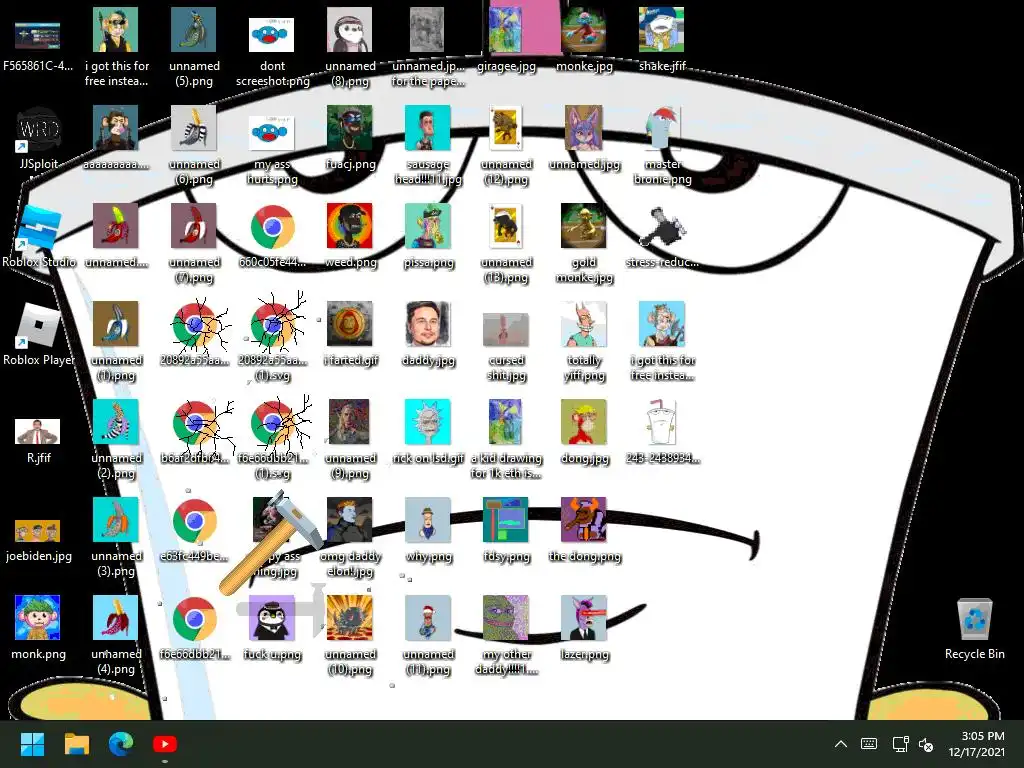This screenshot has height=768, width=1024.
Task: Select the my ass hurts.png file
Action: [x=272, y=150]
